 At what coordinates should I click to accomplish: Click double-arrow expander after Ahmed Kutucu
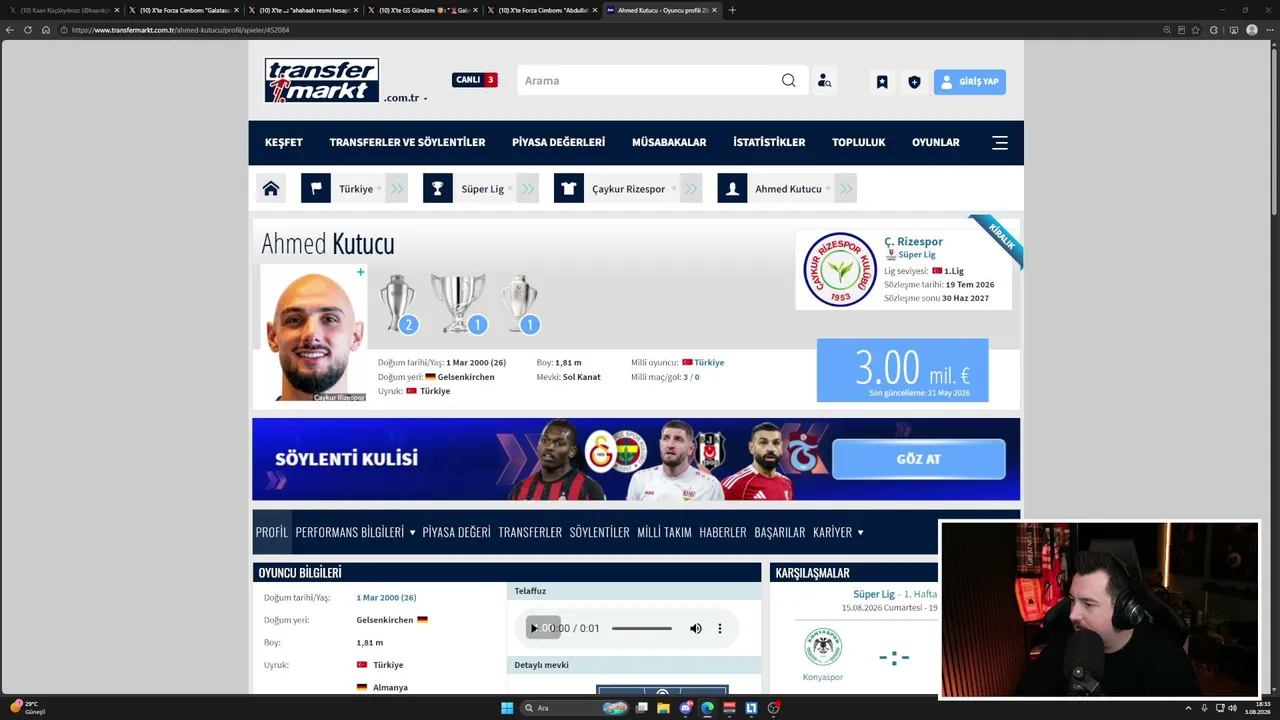pyautogui.click(x=846, y=188)
